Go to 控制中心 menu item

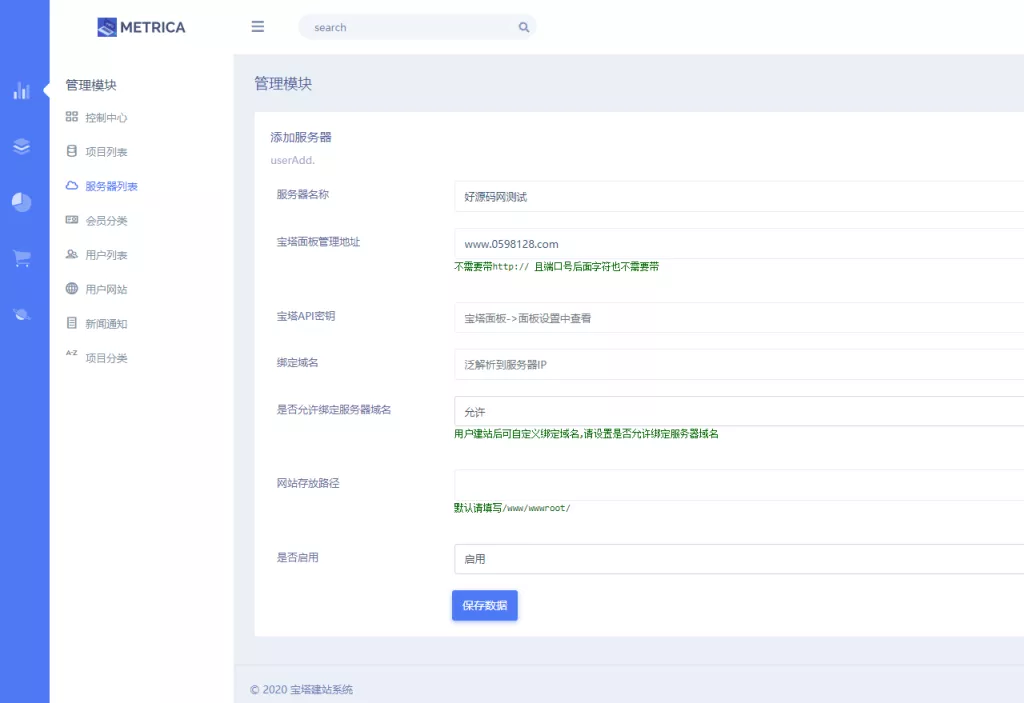106,118
